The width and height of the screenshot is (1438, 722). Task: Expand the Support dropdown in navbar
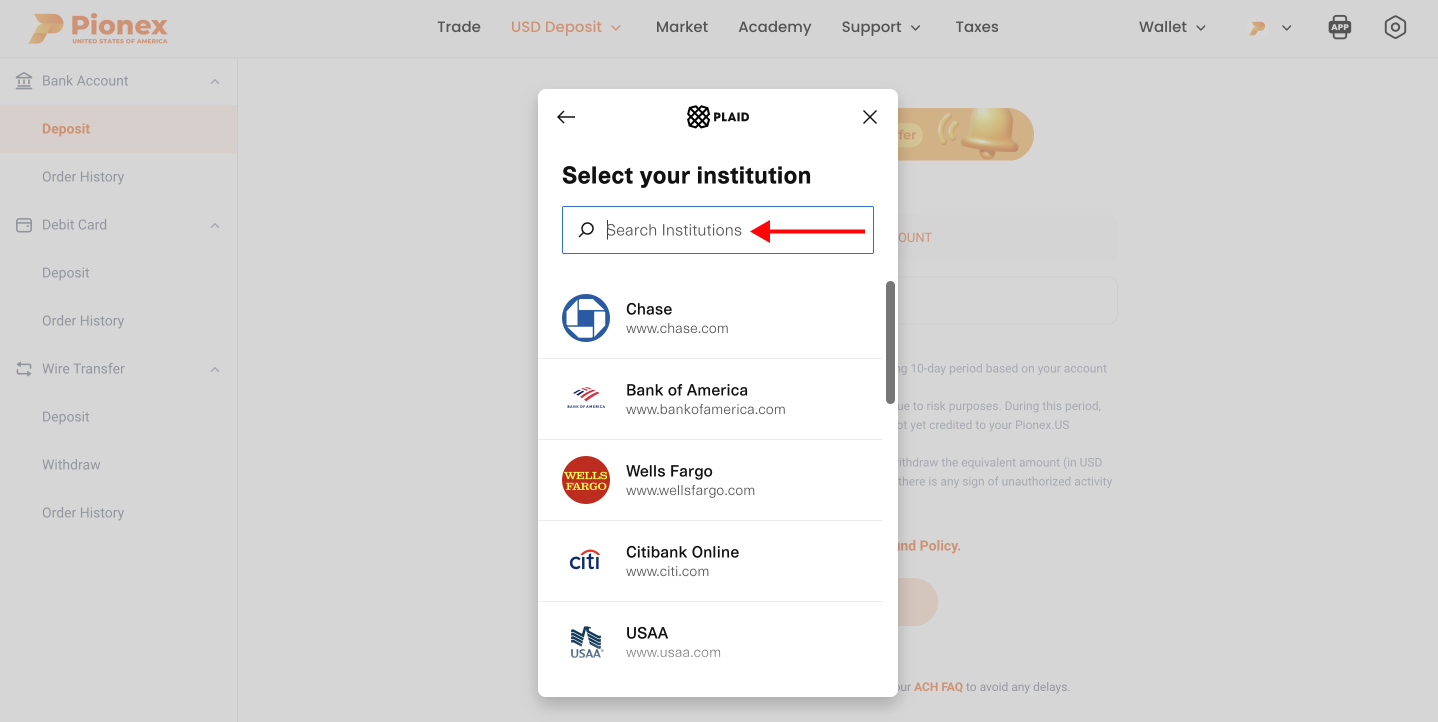click(881, 27)
